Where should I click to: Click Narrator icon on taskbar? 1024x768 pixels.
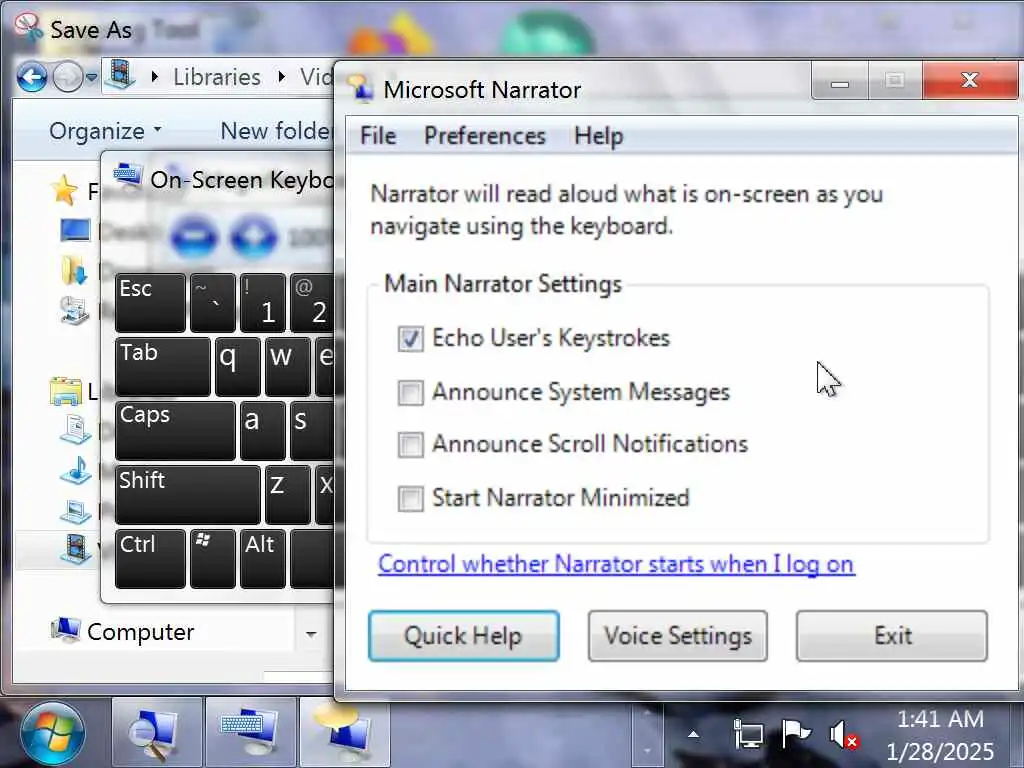click(x=345, y=733)
